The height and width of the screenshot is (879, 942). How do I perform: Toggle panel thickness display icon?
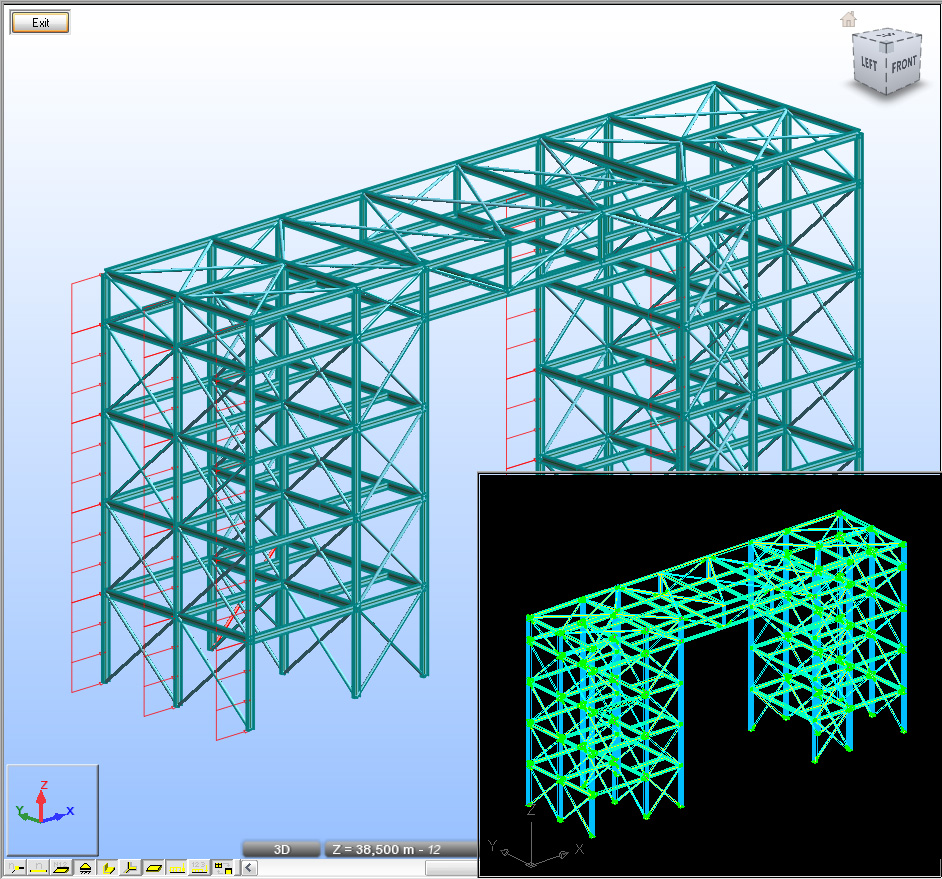[x=154, y=868]
